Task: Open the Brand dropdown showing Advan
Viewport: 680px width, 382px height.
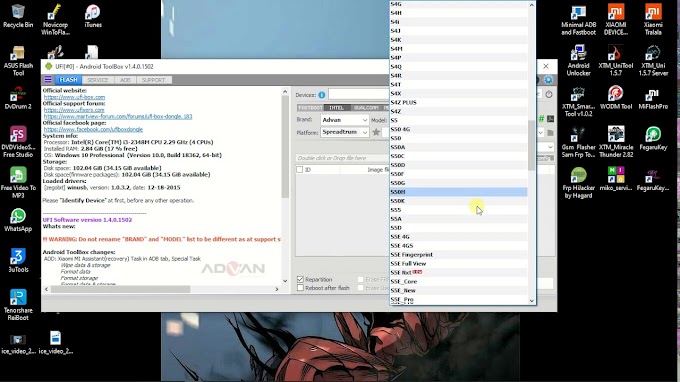Action: (345, 120)
